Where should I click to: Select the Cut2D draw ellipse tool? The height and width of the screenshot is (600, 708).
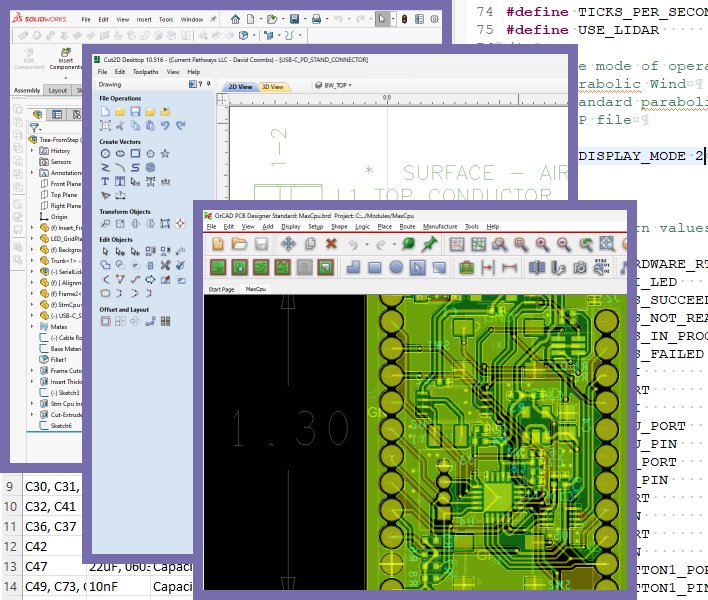tap(120, 153)
